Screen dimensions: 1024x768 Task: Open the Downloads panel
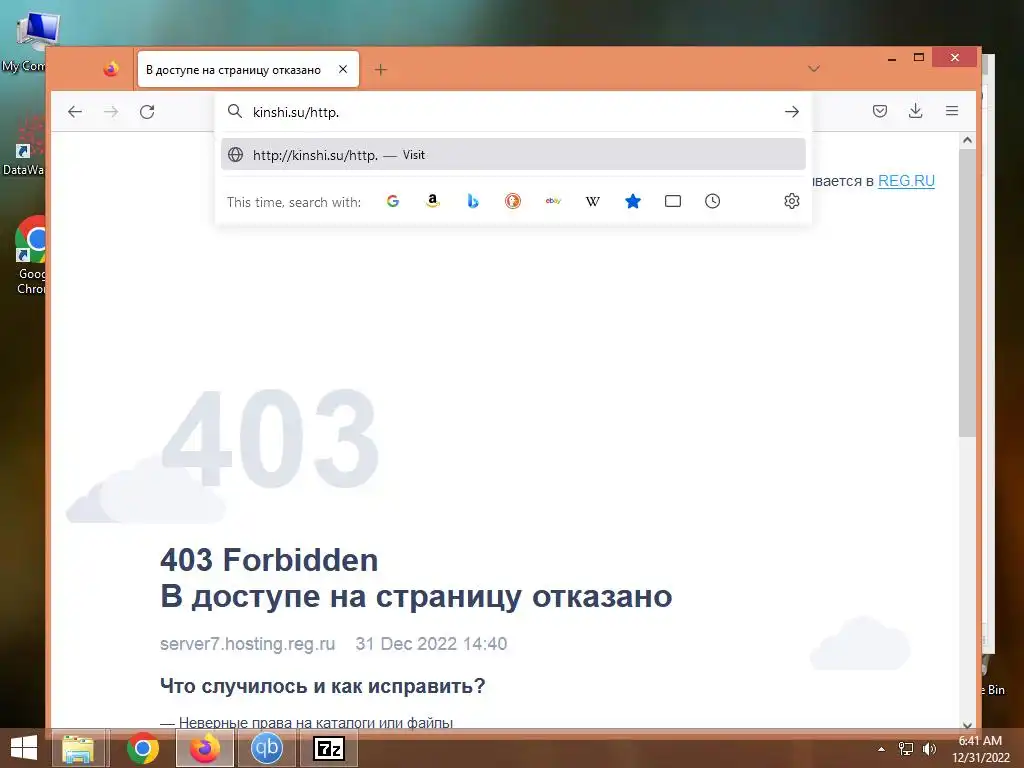pos(916,111)
